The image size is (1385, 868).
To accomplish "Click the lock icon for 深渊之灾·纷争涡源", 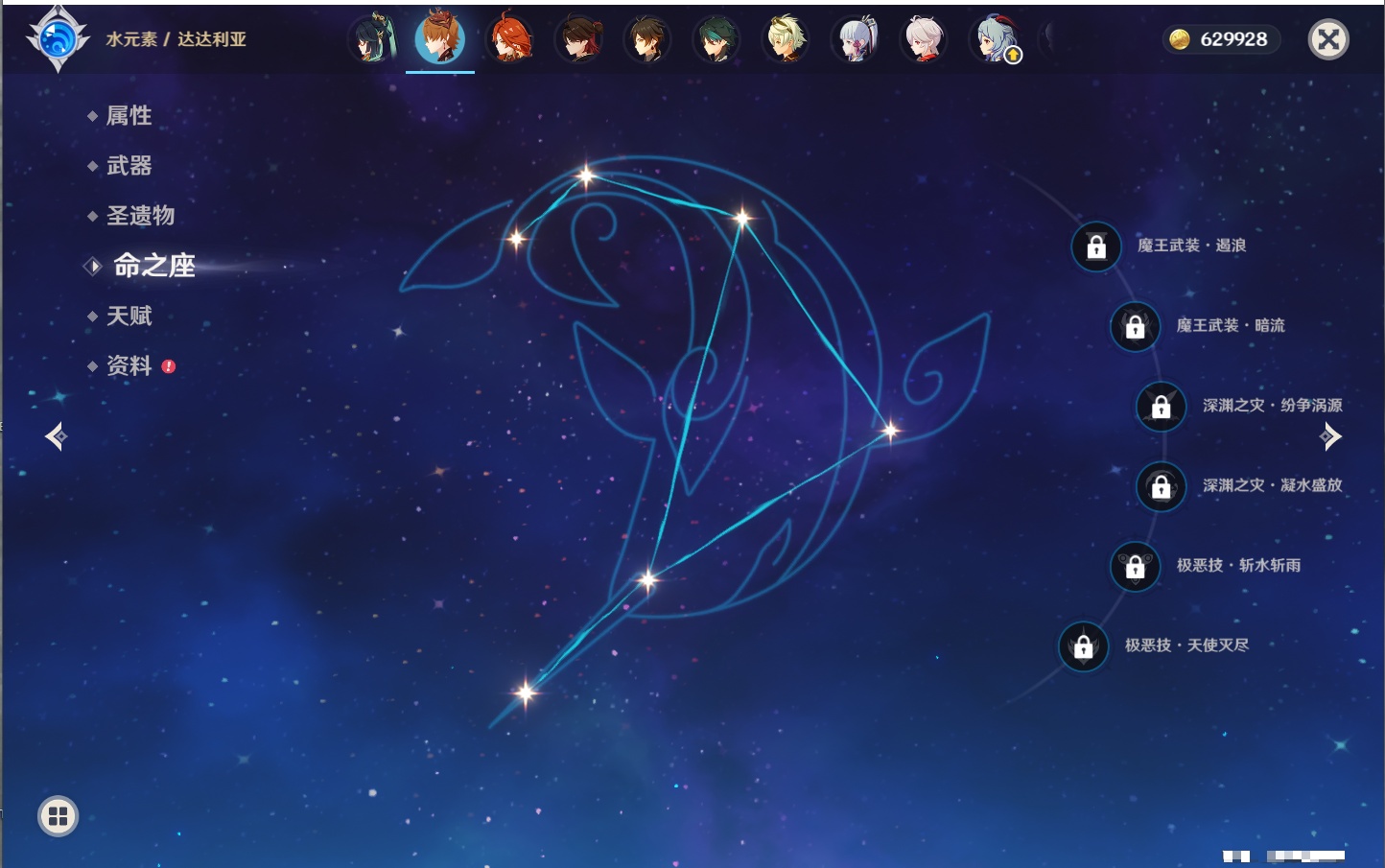I will 1162,406.
